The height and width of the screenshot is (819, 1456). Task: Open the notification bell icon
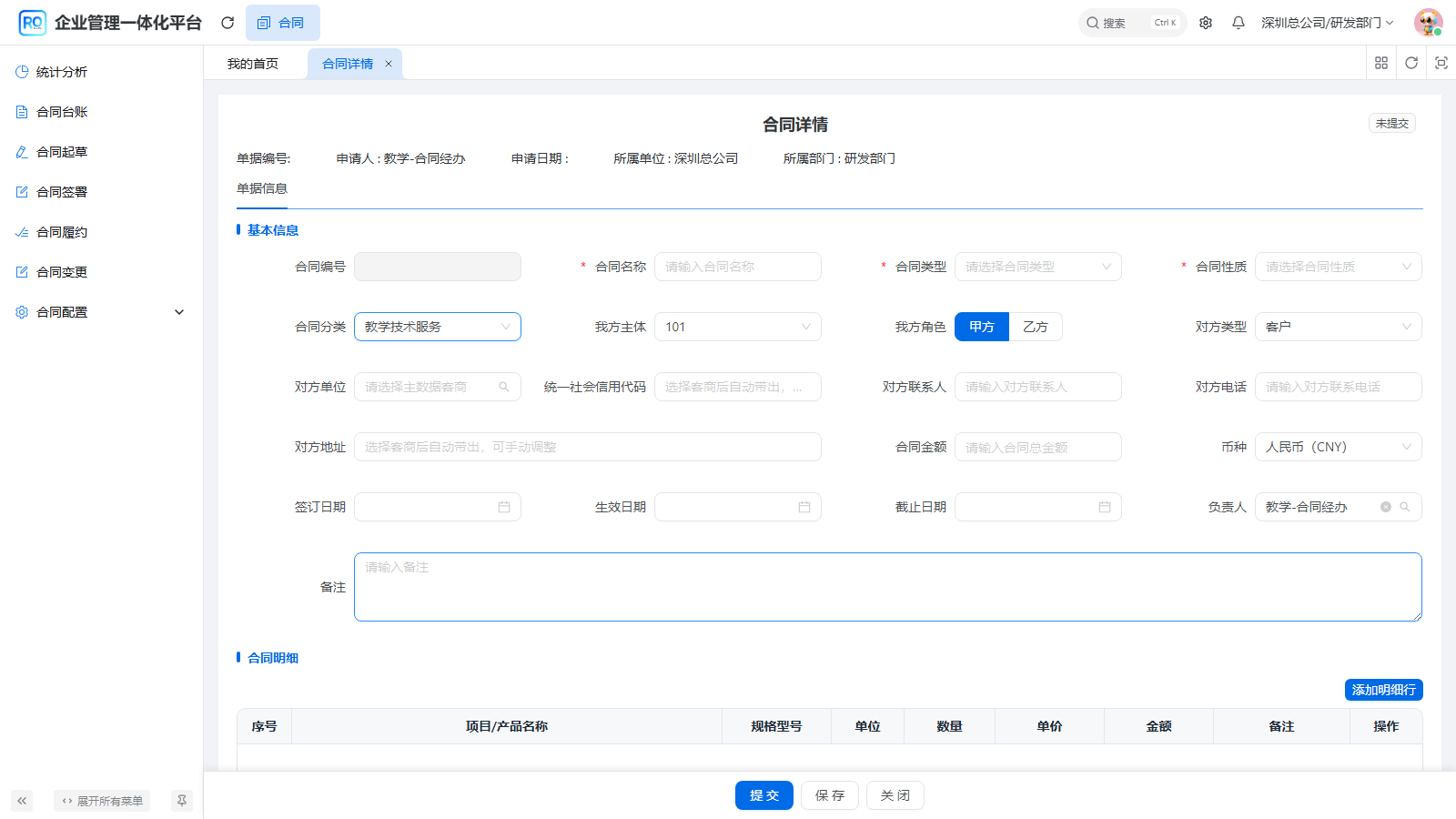1239,23
